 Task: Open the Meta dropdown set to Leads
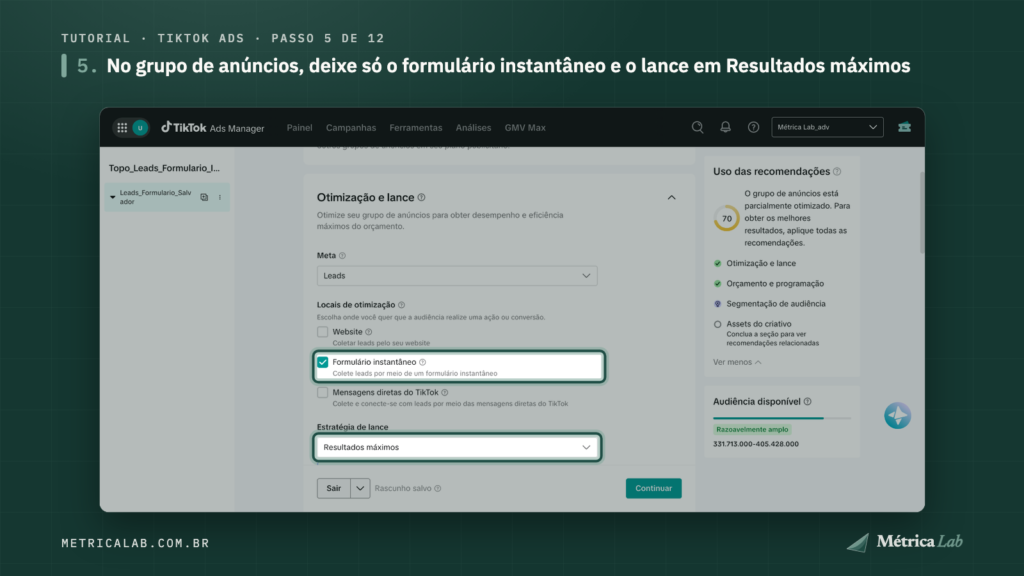pyautogui.click(x=457, y=276)
